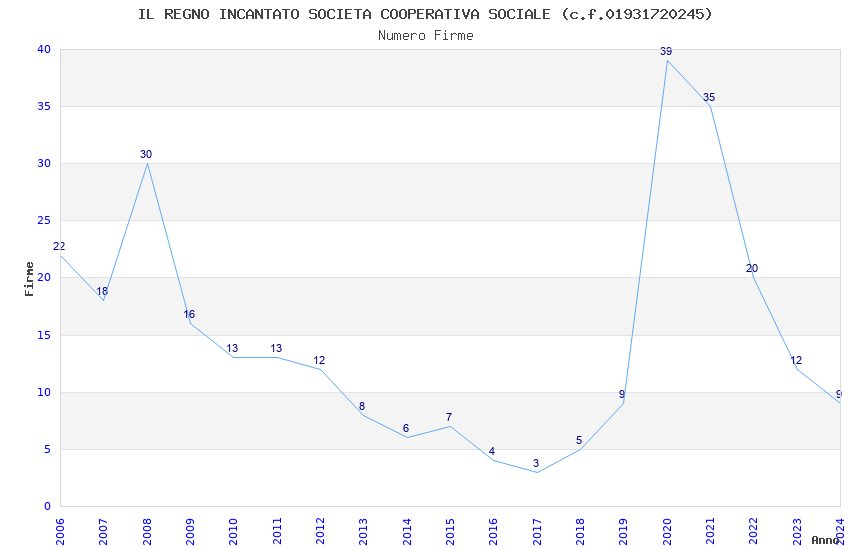Pick the data label 7 for 2015
850x550 pixels.
[x=449, y=417]
